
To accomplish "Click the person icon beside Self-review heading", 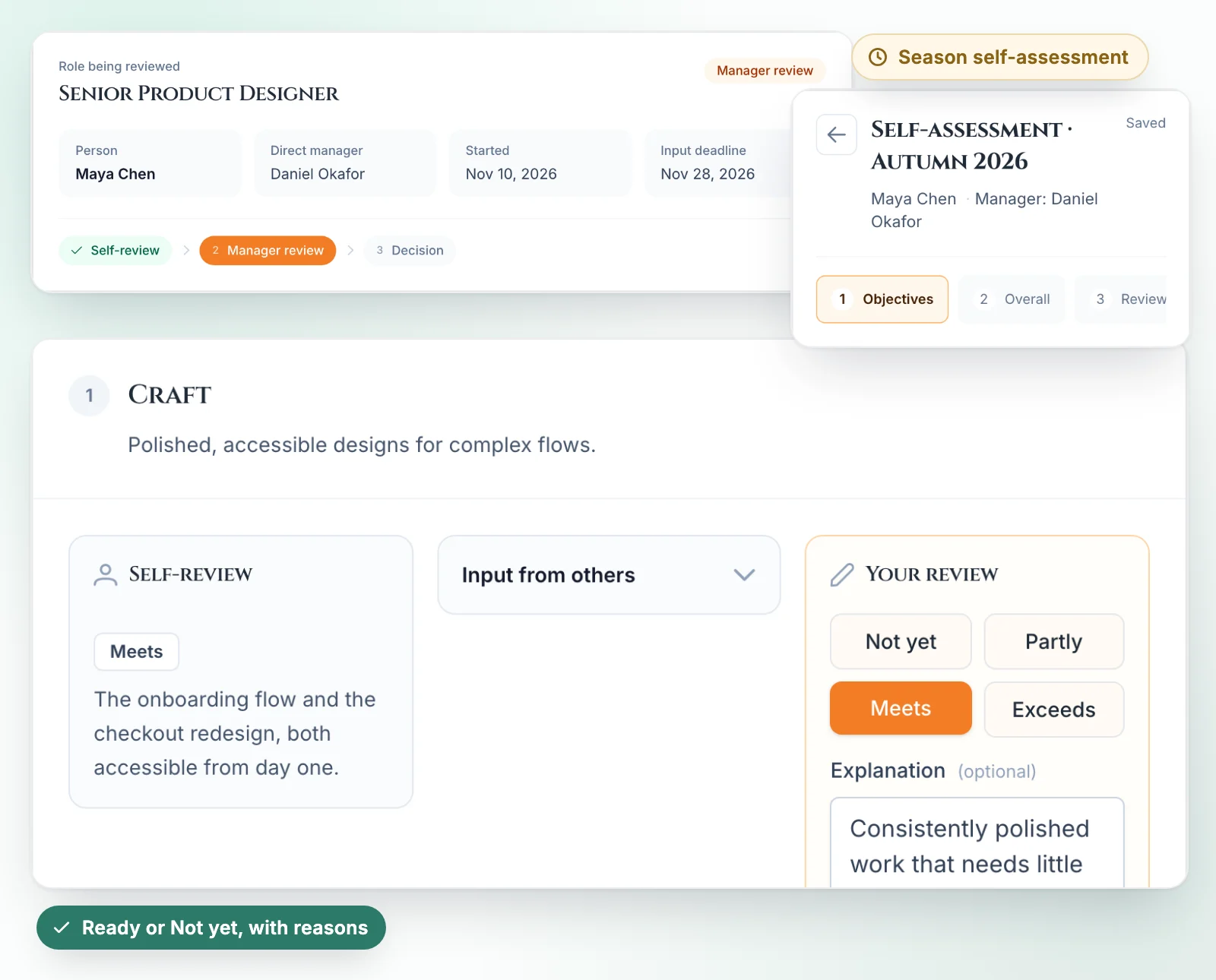I will click(x=106, y=574).
